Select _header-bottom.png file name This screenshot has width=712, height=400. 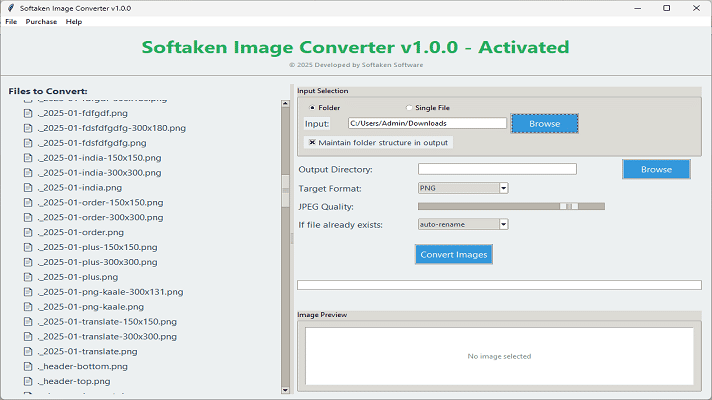point(83,366)
